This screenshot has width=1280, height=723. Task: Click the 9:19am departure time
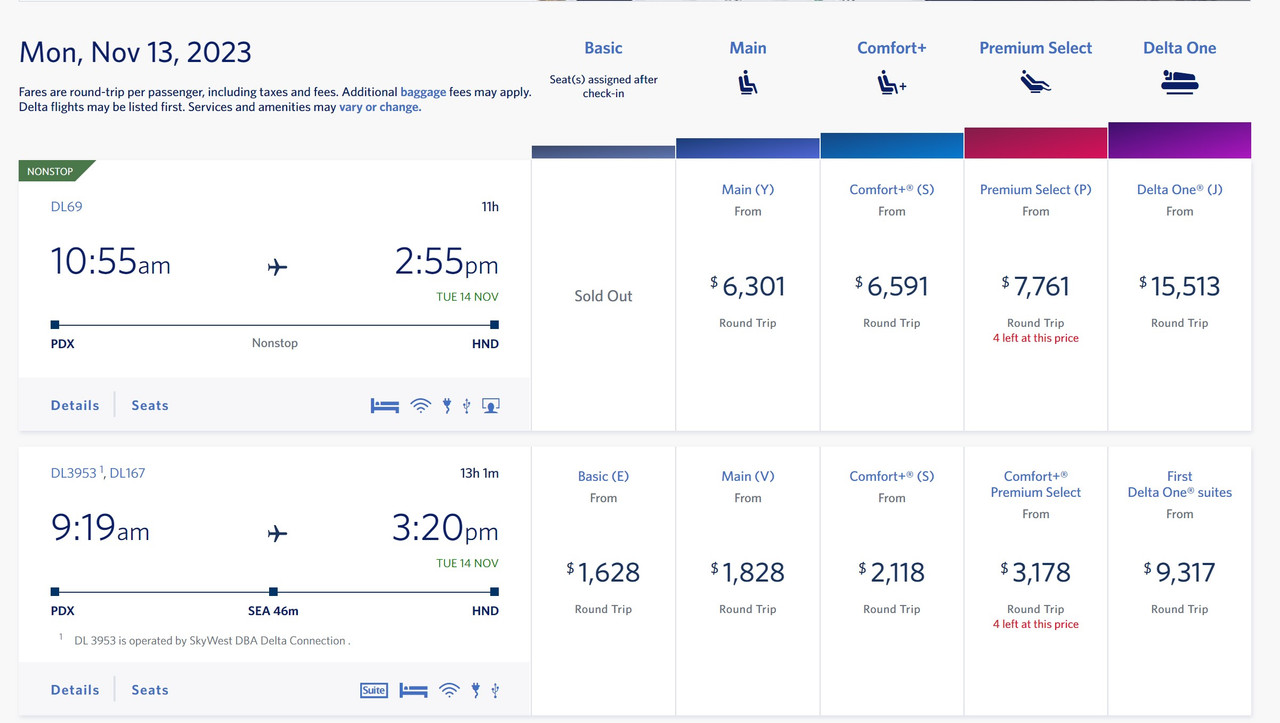[x=100, y=528]
